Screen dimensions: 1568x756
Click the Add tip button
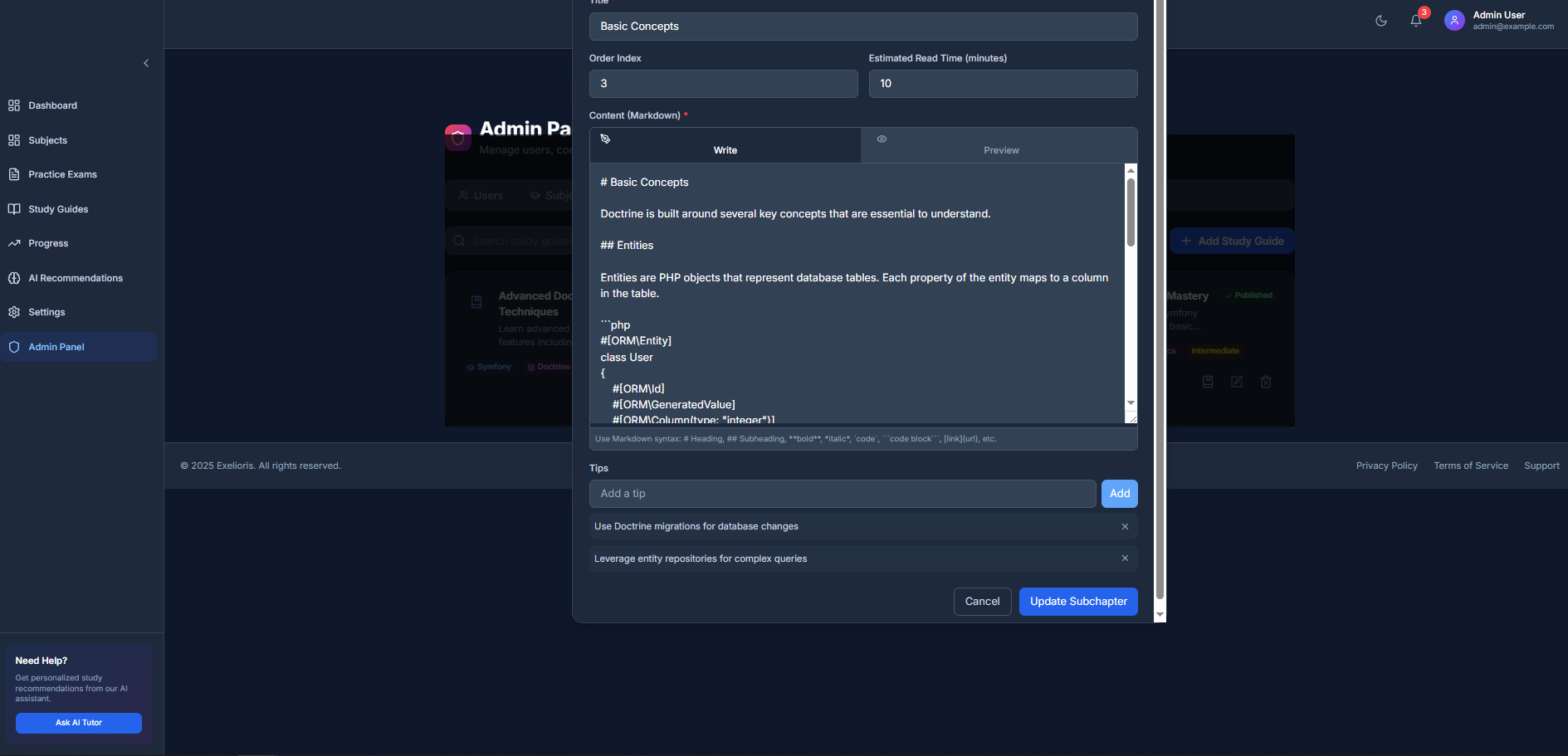click(1120, 494)
